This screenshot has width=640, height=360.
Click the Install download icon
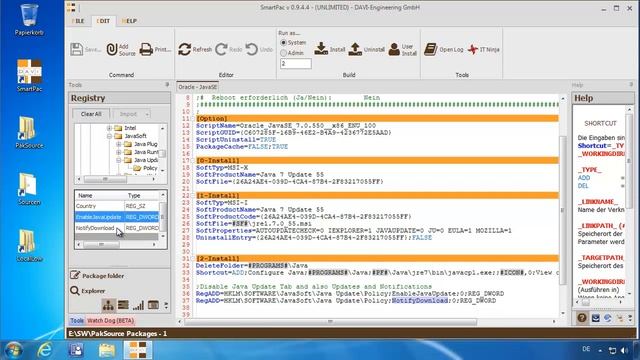tap(321, 49)
